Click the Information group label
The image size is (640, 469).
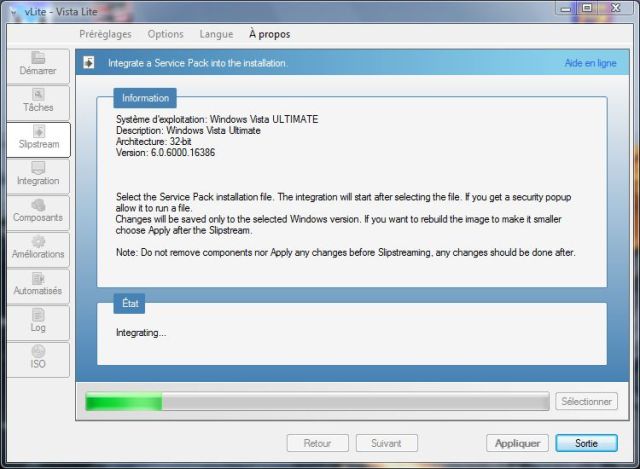click(x=145, y=98)
